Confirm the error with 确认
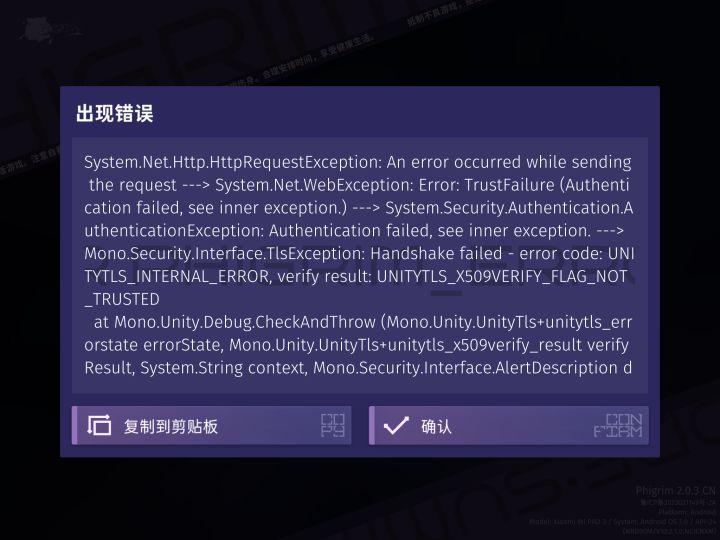The width and height of the screenshot is (720, 540). (509, 425)
